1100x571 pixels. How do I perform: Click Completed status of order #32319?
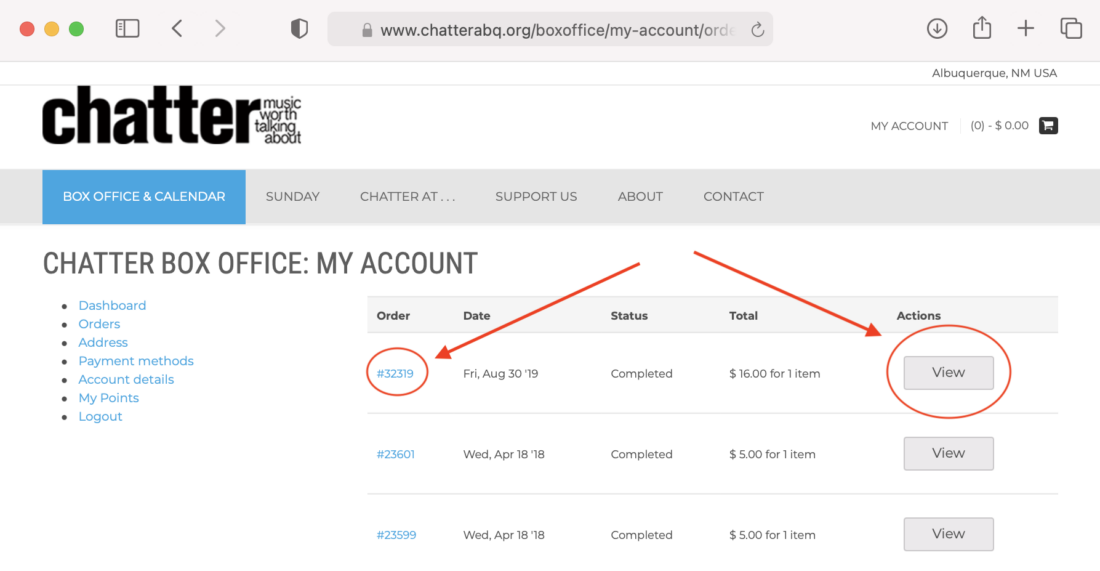[x=641, y=374]
